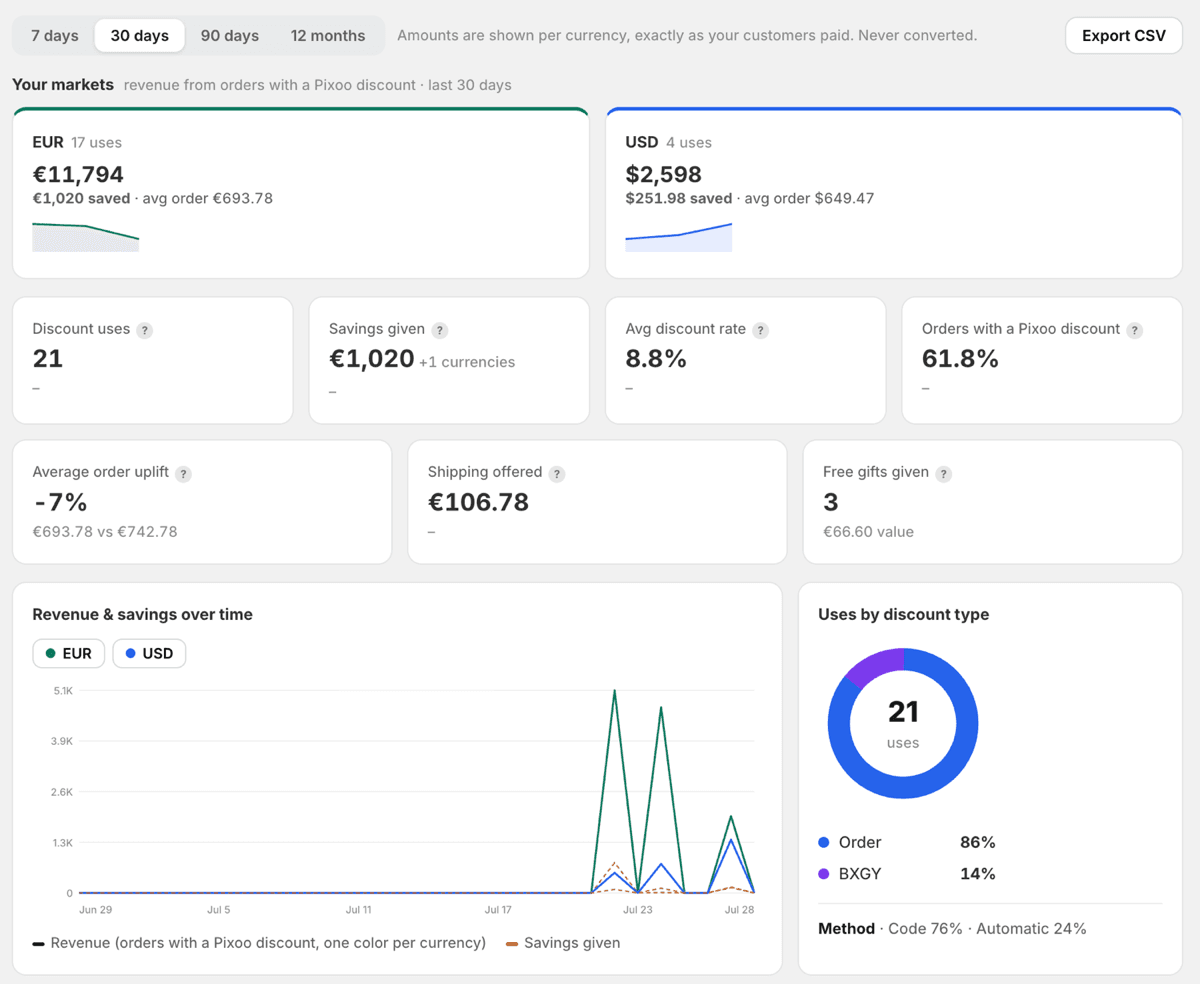Open the Discount uses help icon
1200x984 pixels.
pyautogui.click(x=145, y=330)
